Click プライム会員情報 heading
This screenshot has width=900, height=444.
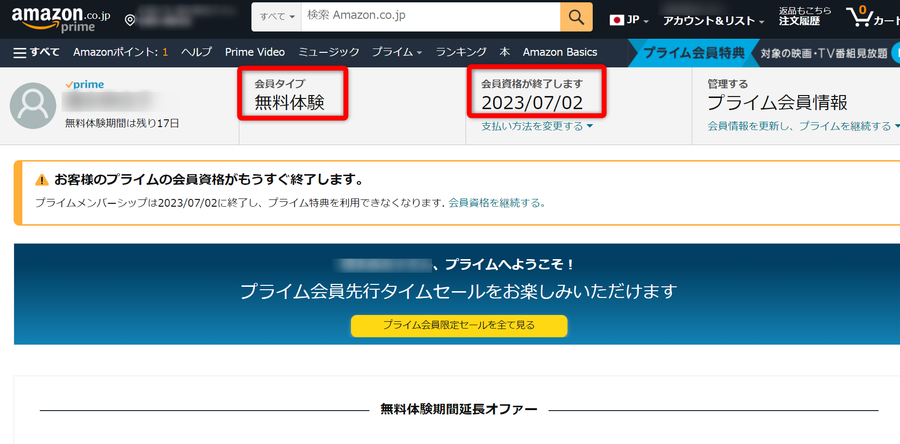point(777,103)
